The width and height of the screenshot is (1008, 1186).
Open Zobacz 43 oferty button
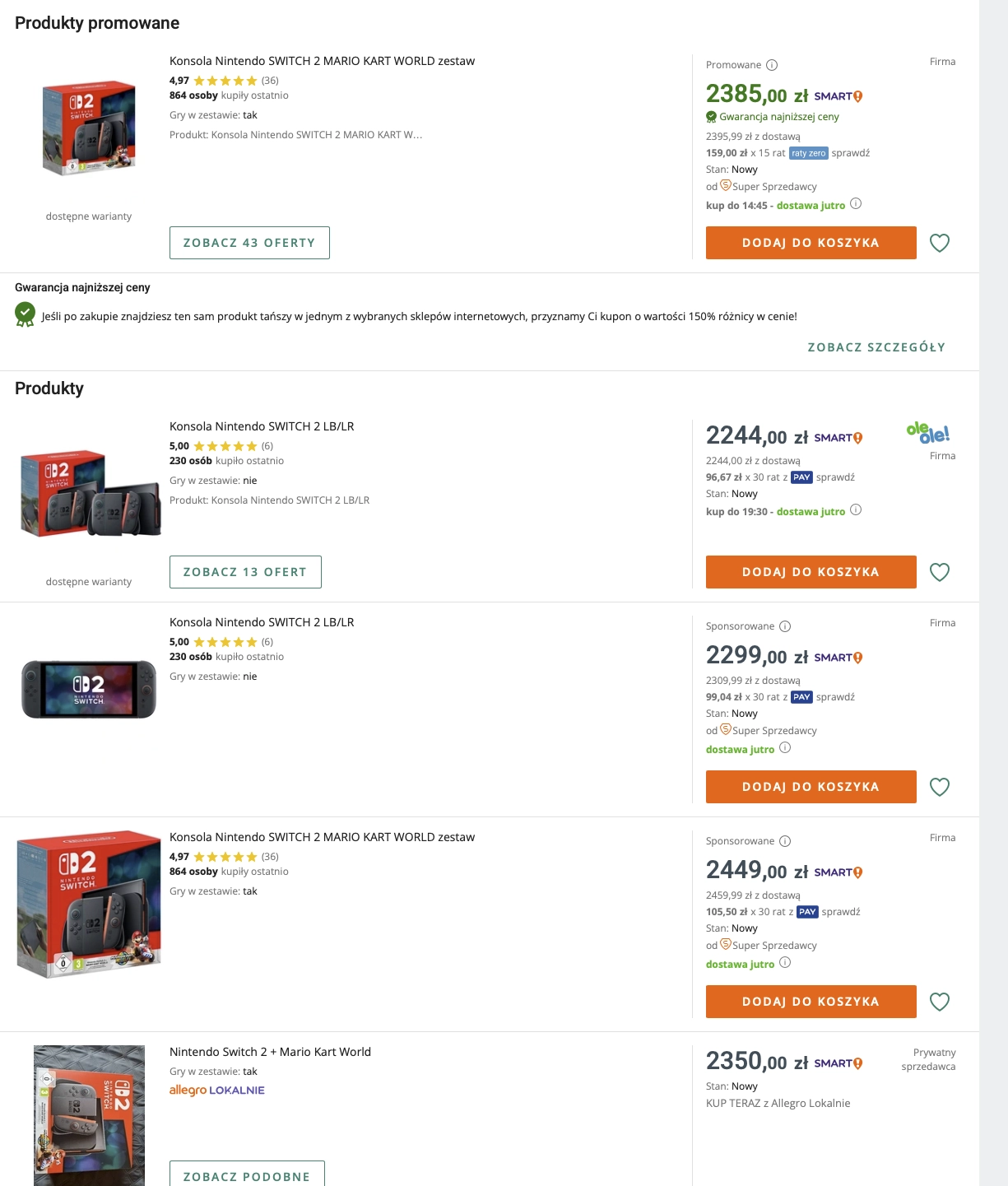tap(249, 243)
